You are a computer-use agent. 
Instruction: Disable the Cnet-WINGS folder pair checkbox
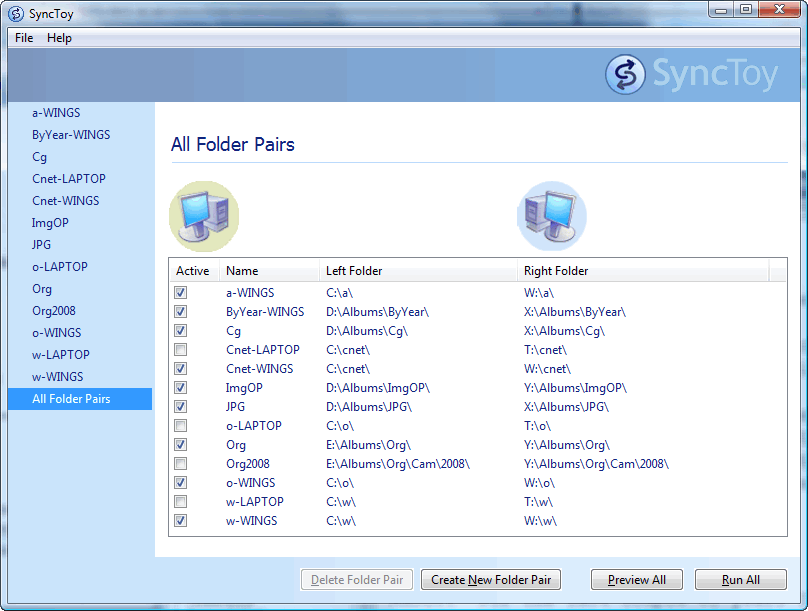tap(180, 369)
